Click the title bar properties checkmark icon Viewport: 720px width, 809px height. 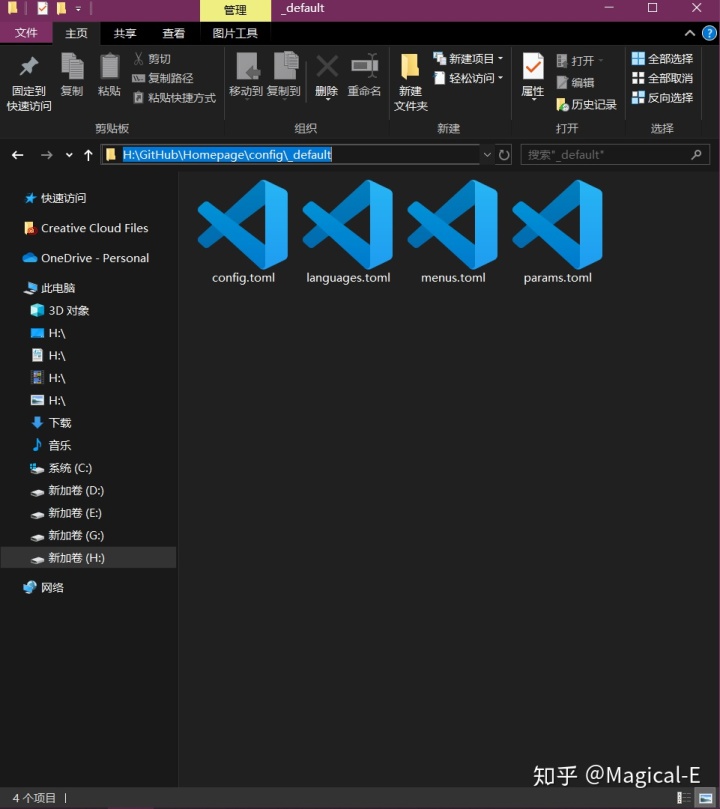[x=42, y=8]
